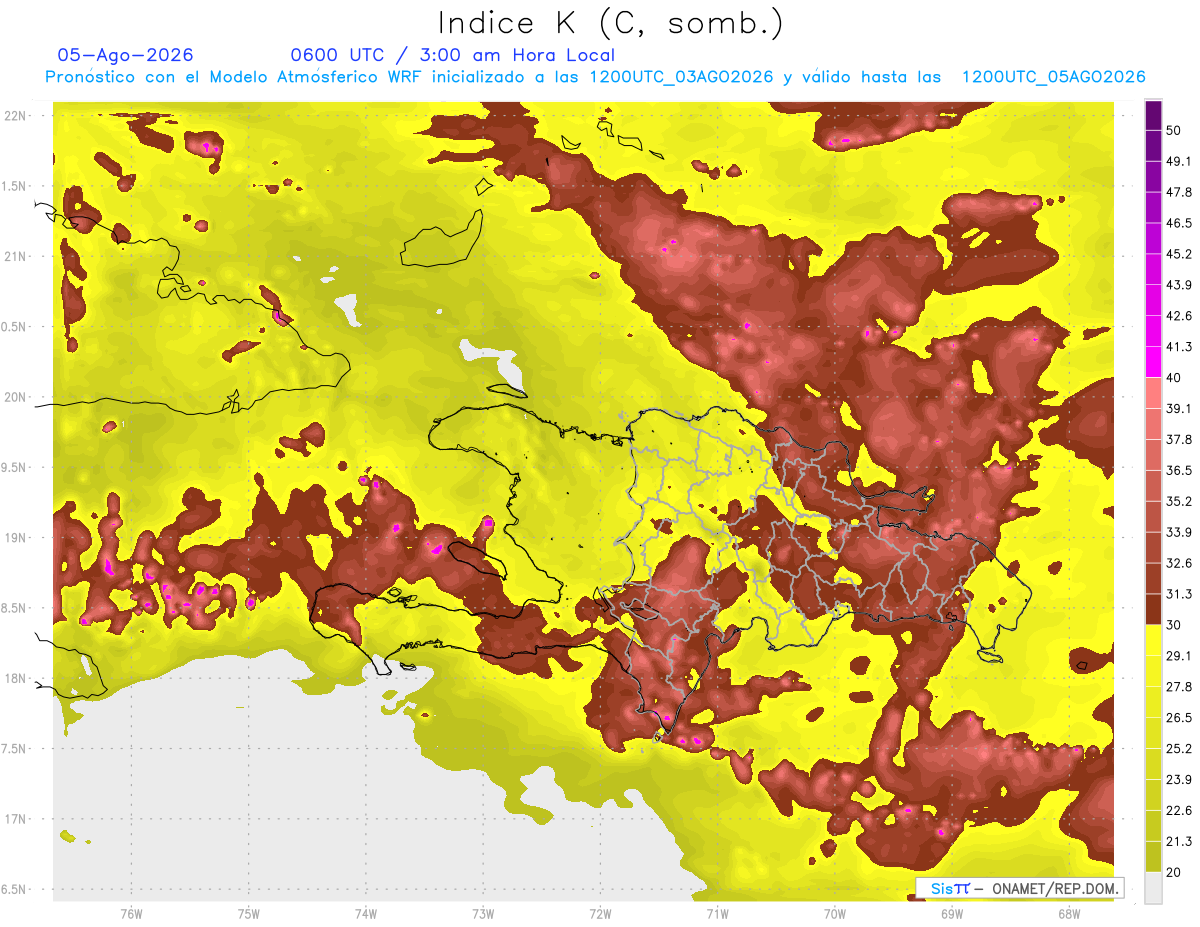
Task: Click the "74W" longitude label
Action: coord(366,914)
